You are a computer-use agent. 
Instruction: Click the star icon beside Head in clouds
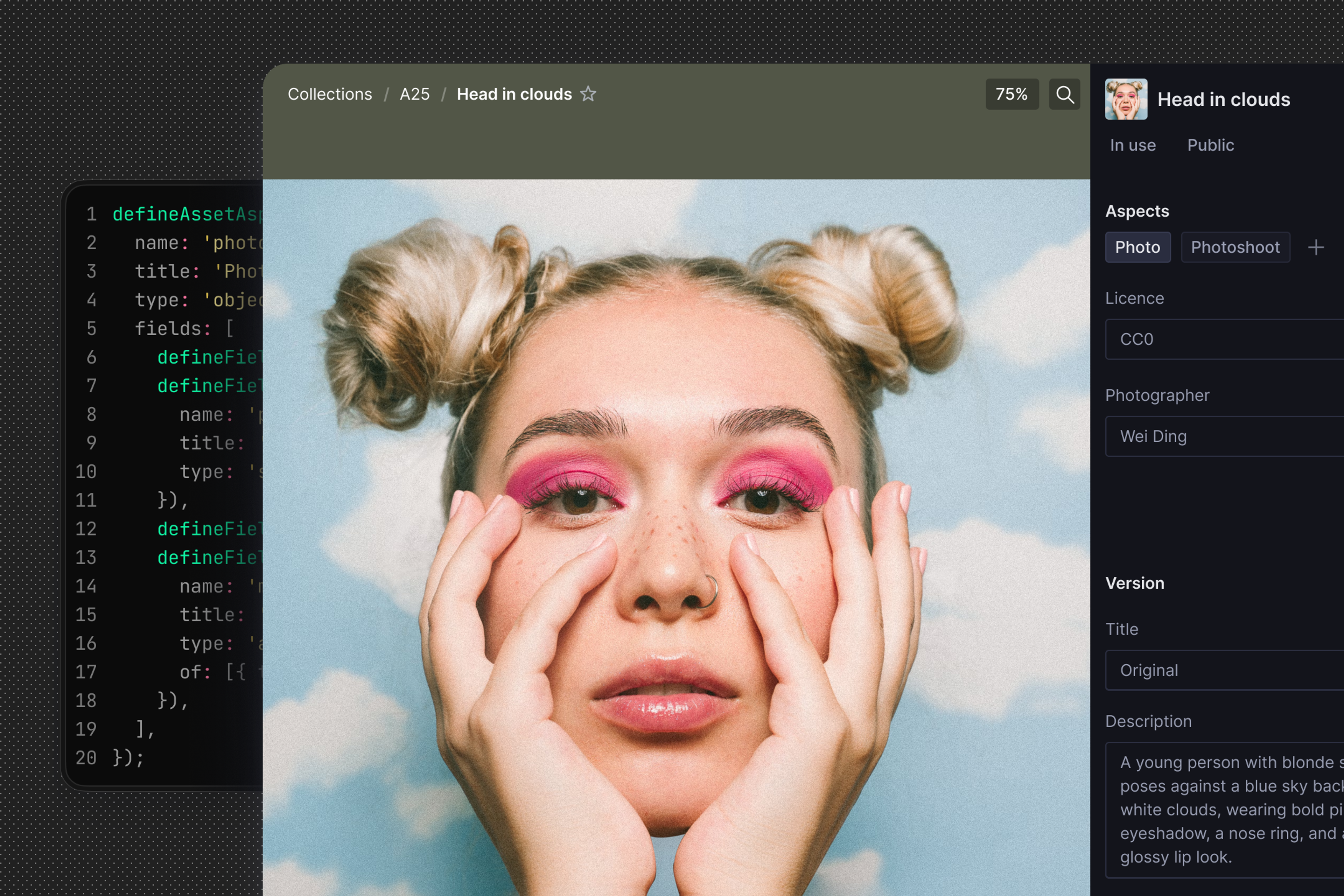click(x=588, y=94)
